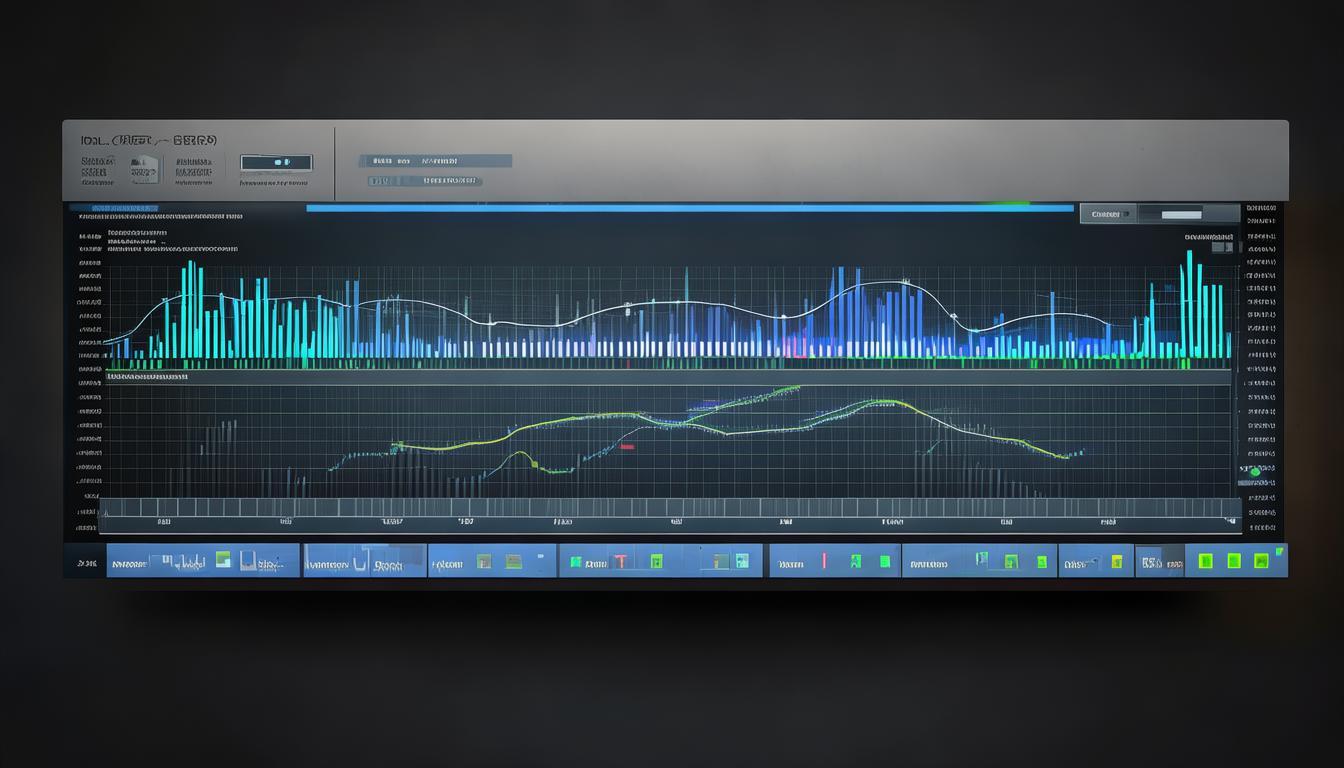Select the far-left dark tab in the bottom bar
This screenshot has height=768, width=1344.
pyautogui.click(x=85, y=564)
